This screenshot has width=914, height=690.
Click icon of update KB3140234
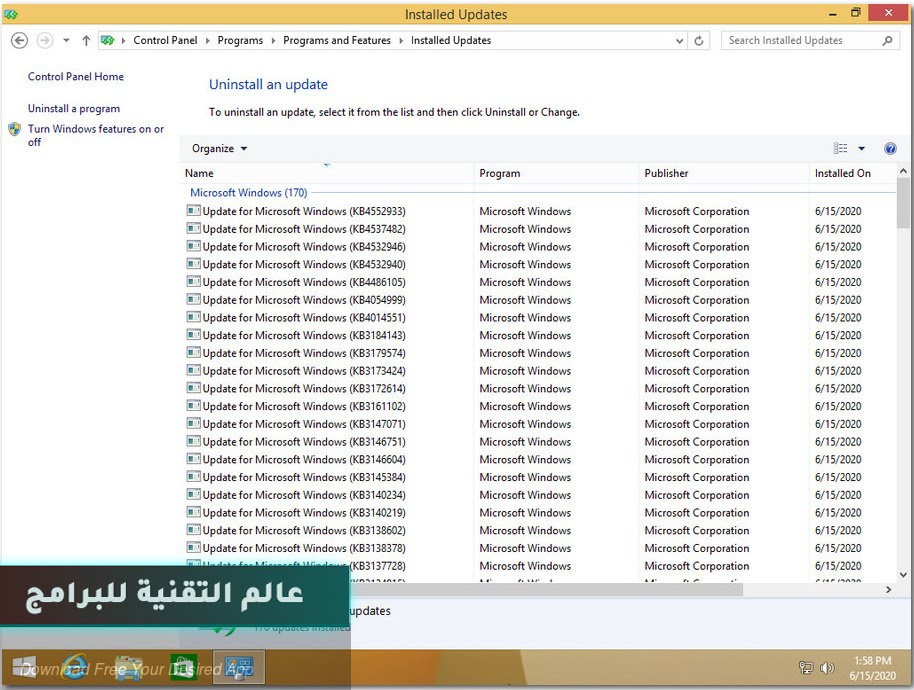point(193,494)
